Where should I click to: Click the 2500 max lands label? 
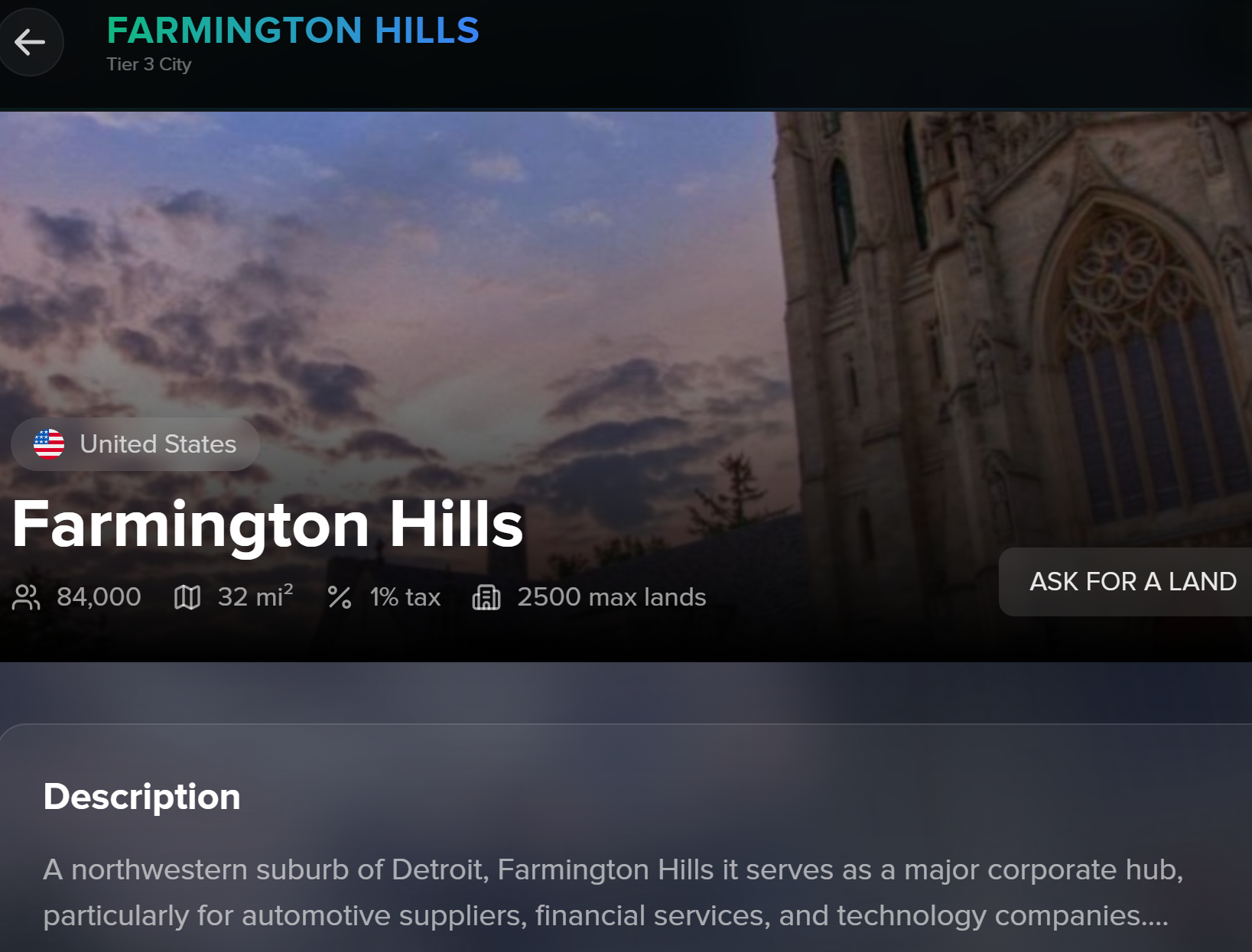coord(612,597)
